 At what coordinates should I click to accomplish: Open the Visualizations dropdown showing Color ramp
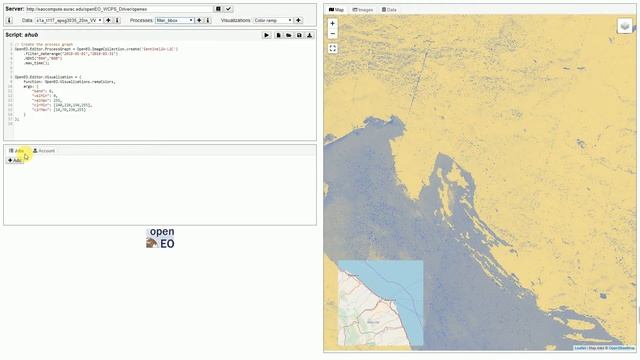[x=273, y=20]
